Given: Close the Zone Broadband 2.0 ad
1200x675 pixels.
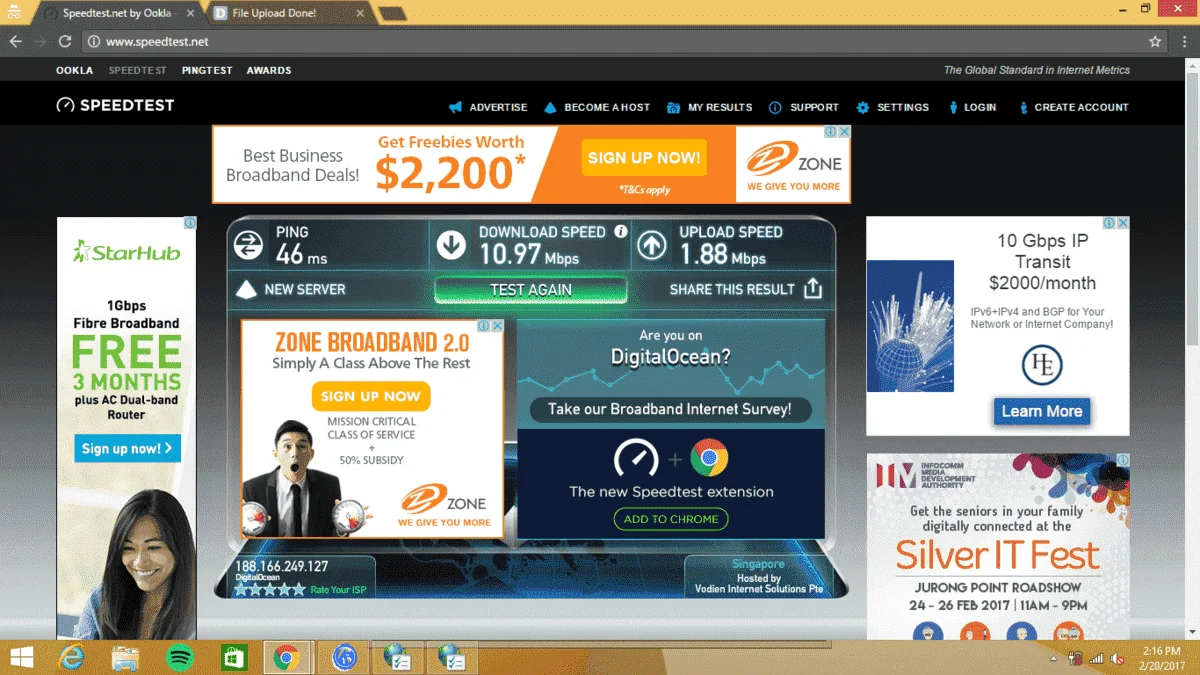Looking at the screenshot, I should coord(497,326).
